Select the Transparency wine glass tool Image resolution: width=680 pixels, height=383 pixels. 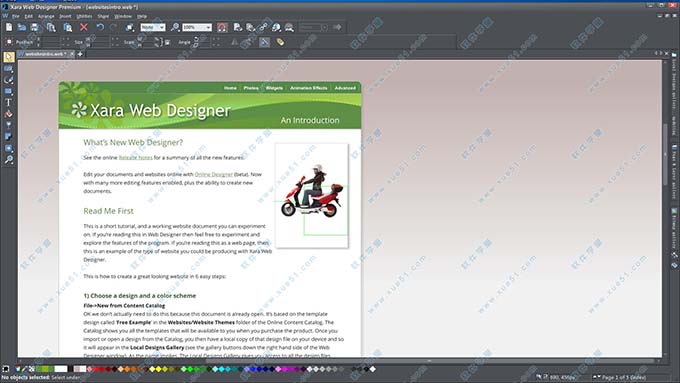coord(9,125)
